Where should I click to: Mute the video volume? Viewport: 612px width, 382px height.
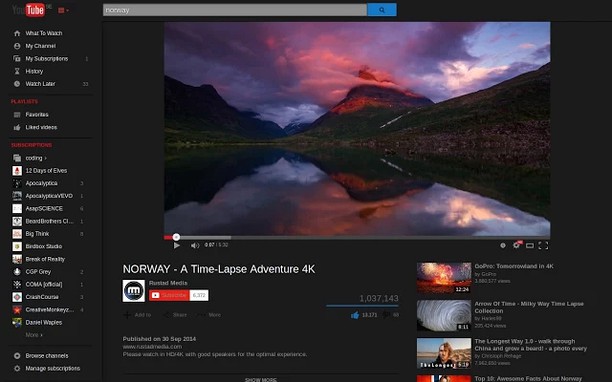[x=195, y=245]
